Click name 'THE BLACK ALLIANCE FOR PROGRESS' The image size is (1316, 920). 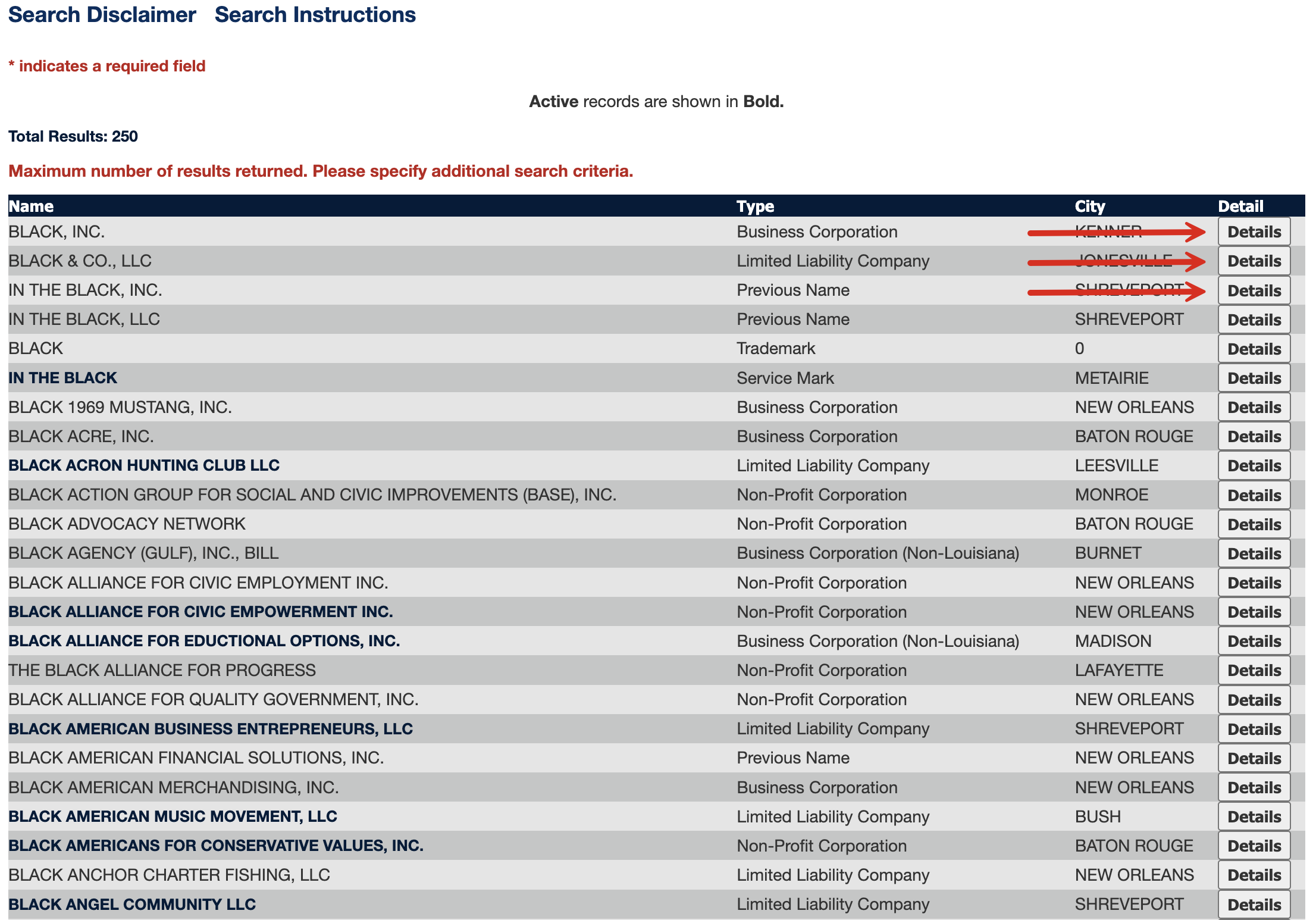(162, 670)
